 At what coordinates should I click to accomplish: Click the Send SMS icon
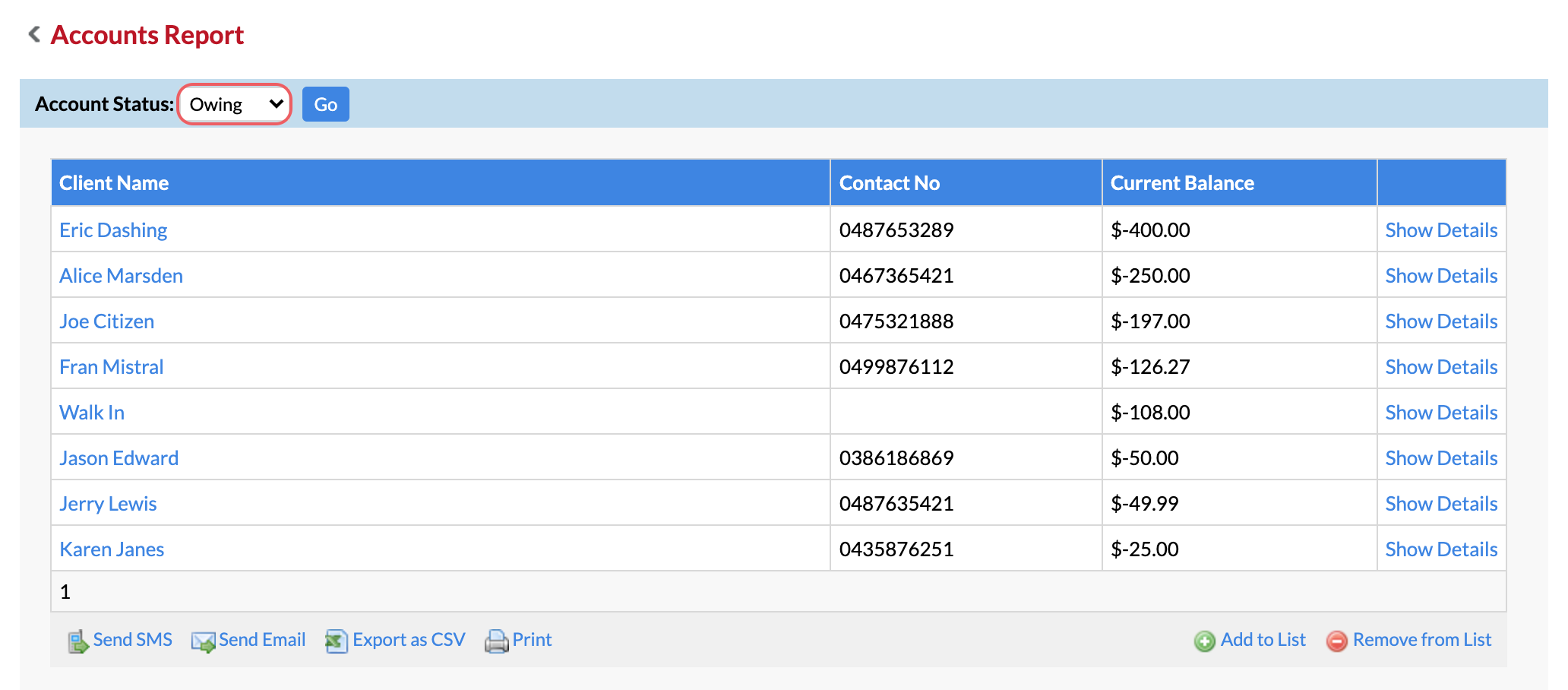[78, 641]
